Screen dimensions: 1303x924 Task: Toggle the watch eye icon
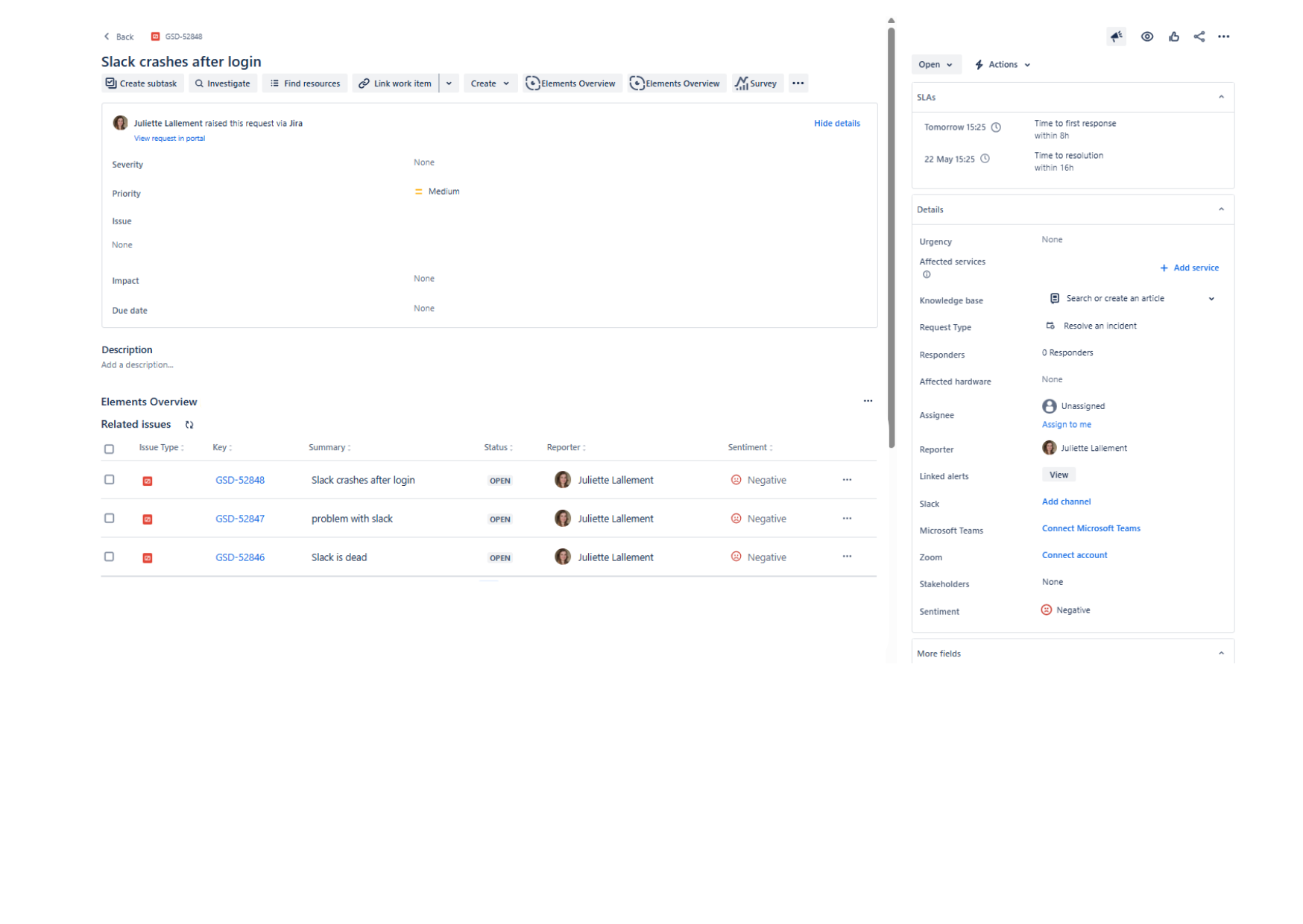click(x=1146, y=37)
